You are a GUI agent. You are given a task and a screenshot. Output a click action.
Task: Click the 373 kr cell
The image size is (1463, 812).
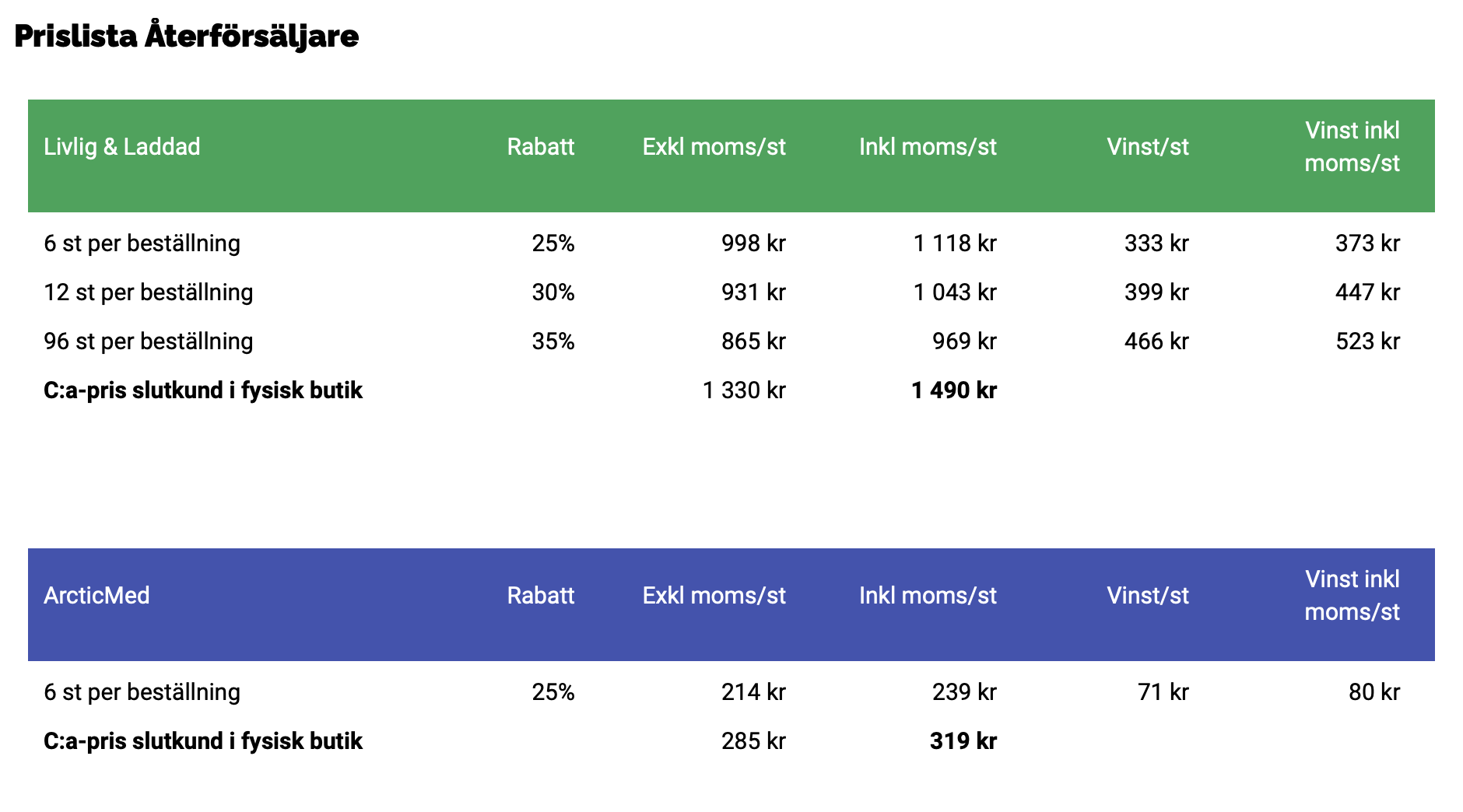pyautogui.click(x=1367, y=243)
